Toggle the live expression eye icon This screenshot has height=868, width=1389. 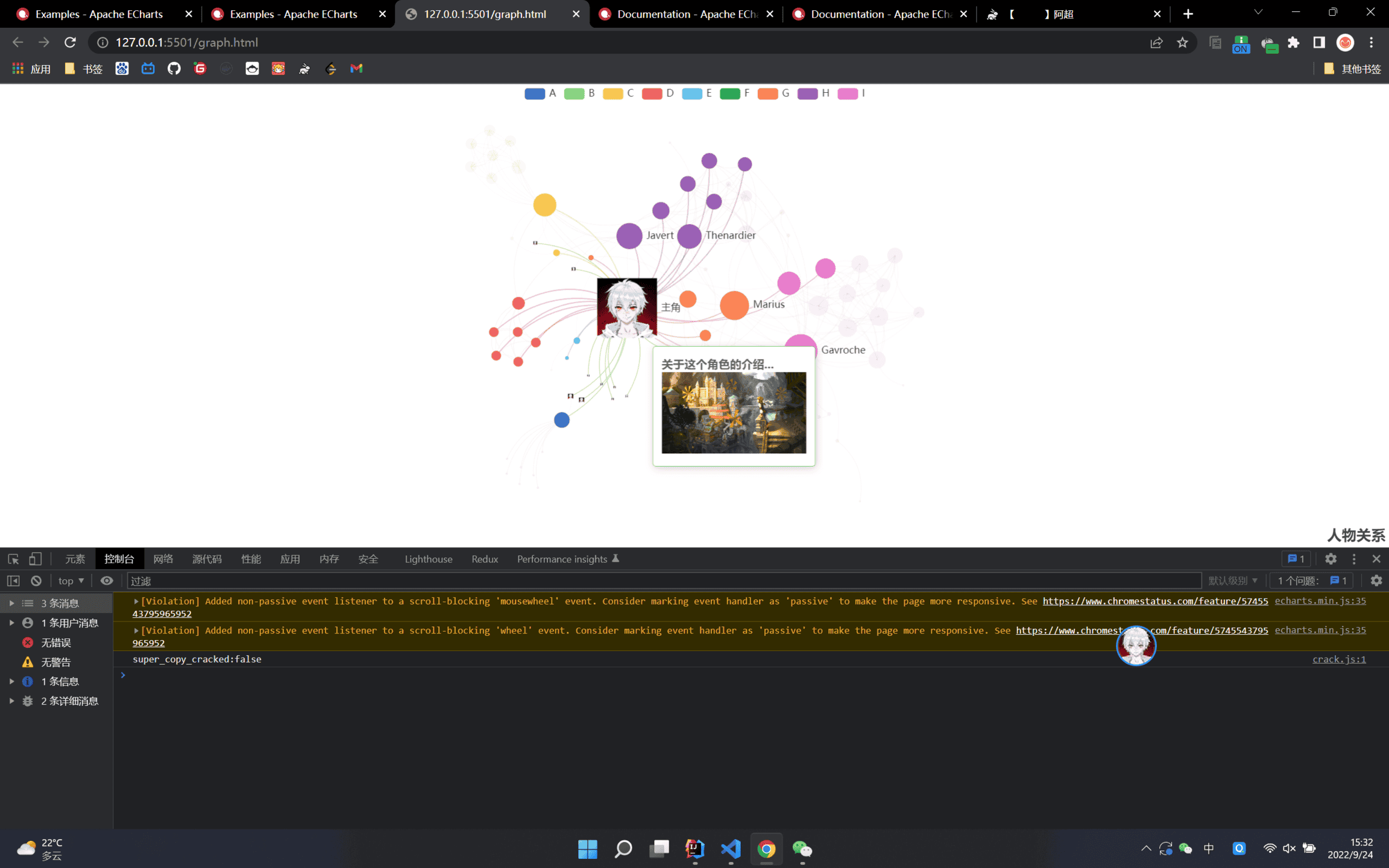(107, 580)
